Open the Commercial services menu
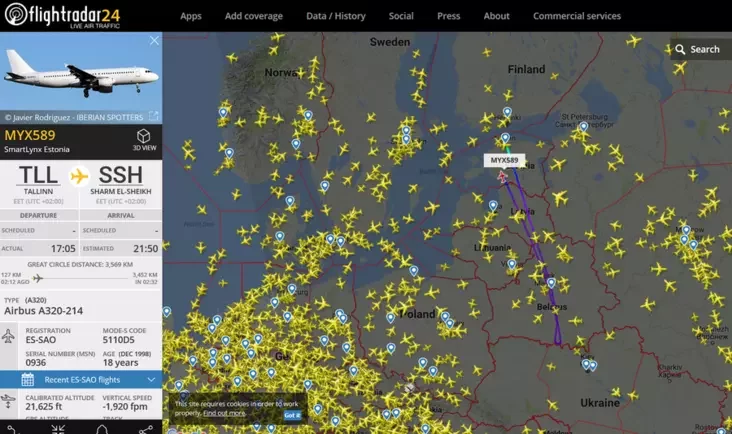Image resolution: width=732 pixels, height=434 pixels. click(x=577, y=16)
